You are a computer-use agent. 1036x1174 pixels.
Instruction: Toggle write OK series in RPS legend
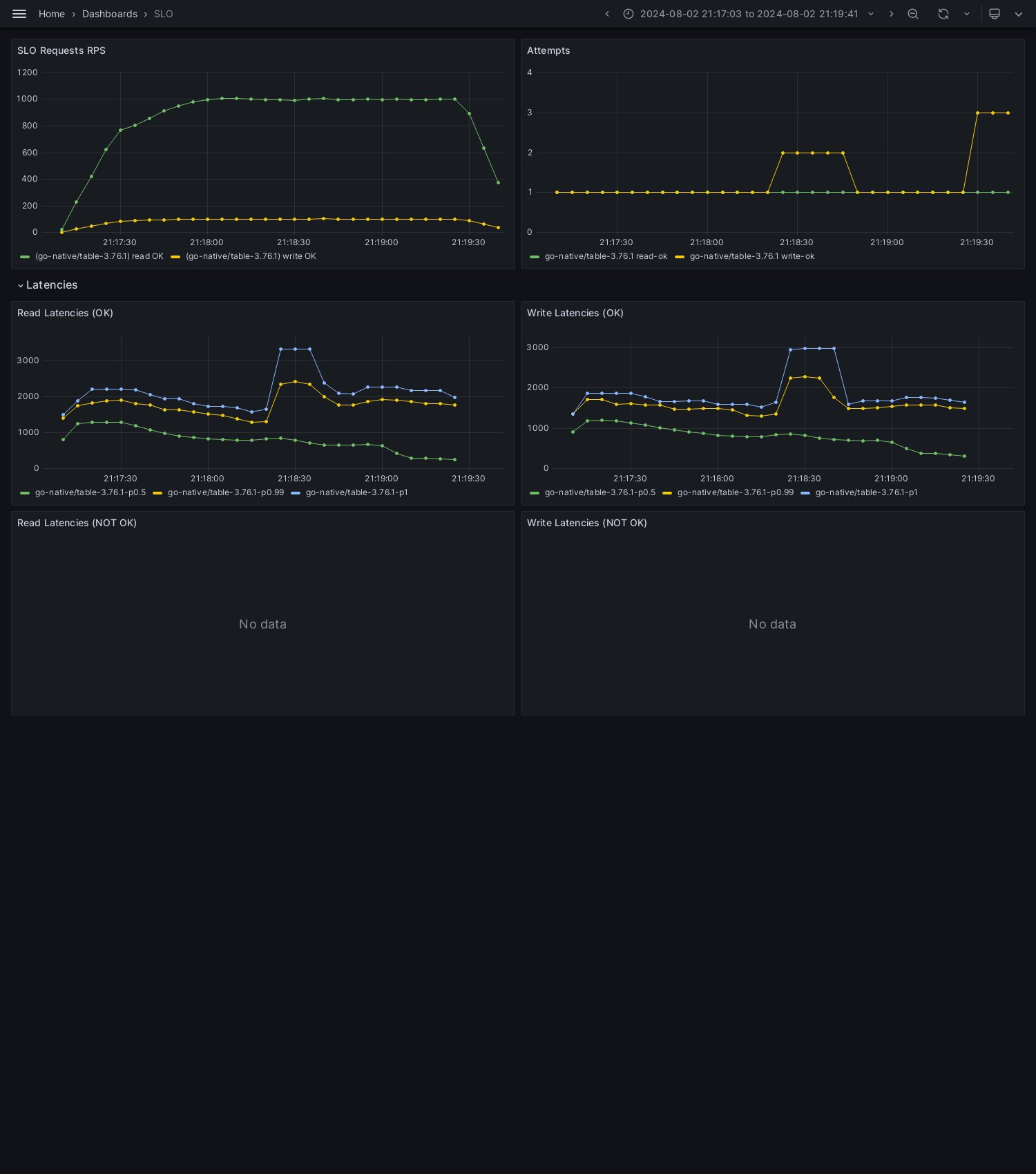[251, 256]
